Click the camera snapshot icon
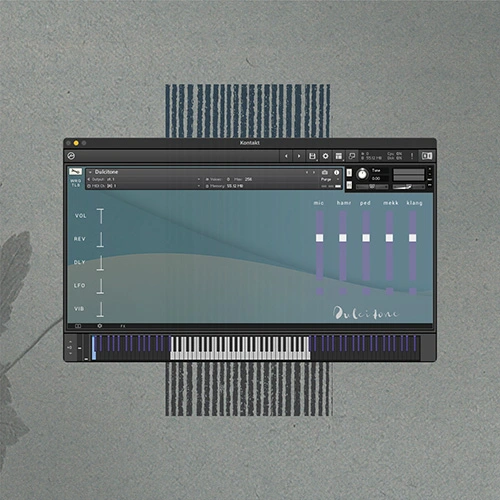 [x=324, y=172]
